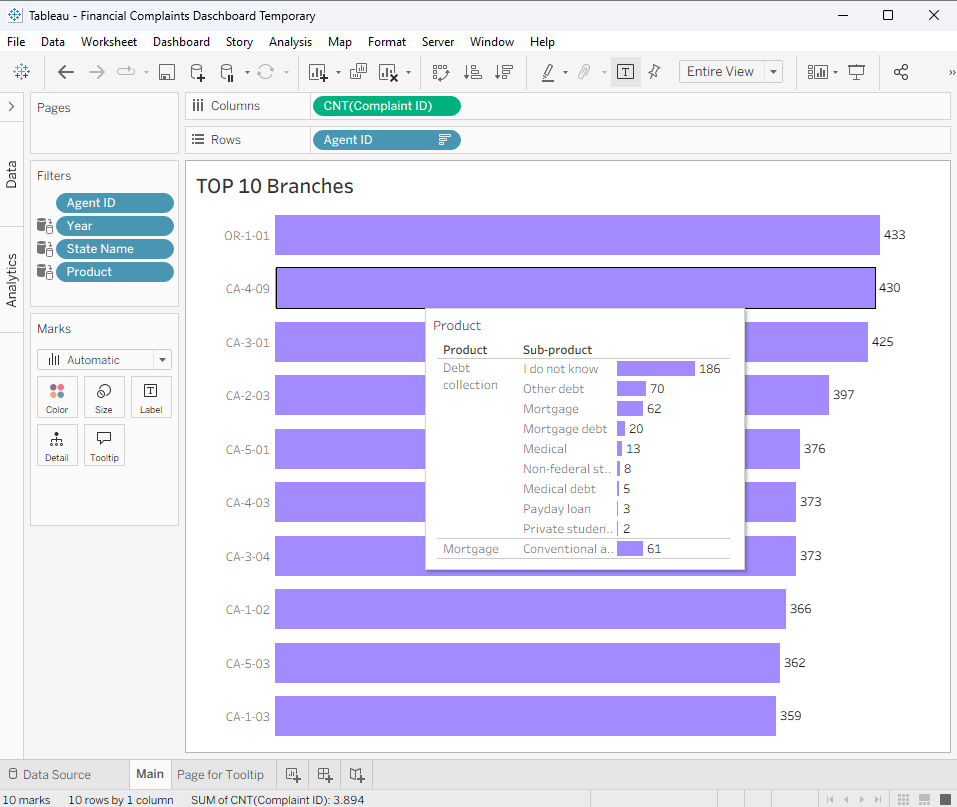Open the Color mark card
Screen dimensions: 957x807
pyautogui.click(x=57, y=397)
